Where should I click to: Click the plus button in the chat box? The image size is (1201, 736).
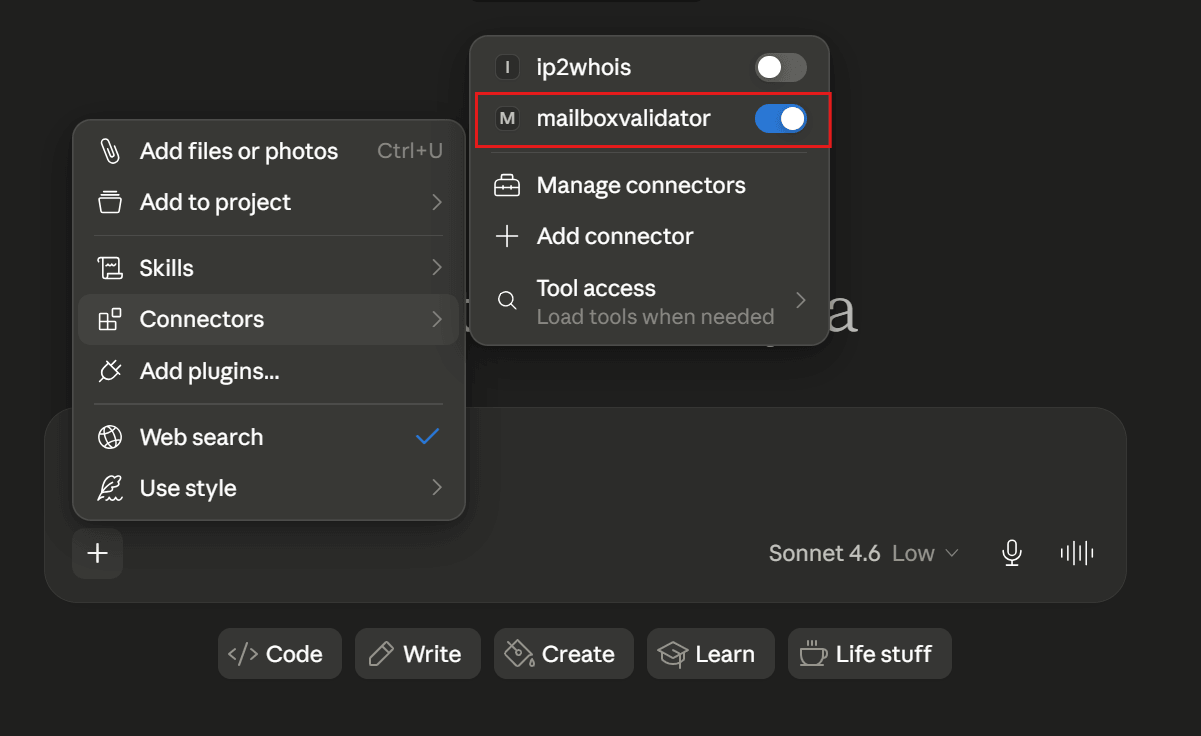(98, 553)
